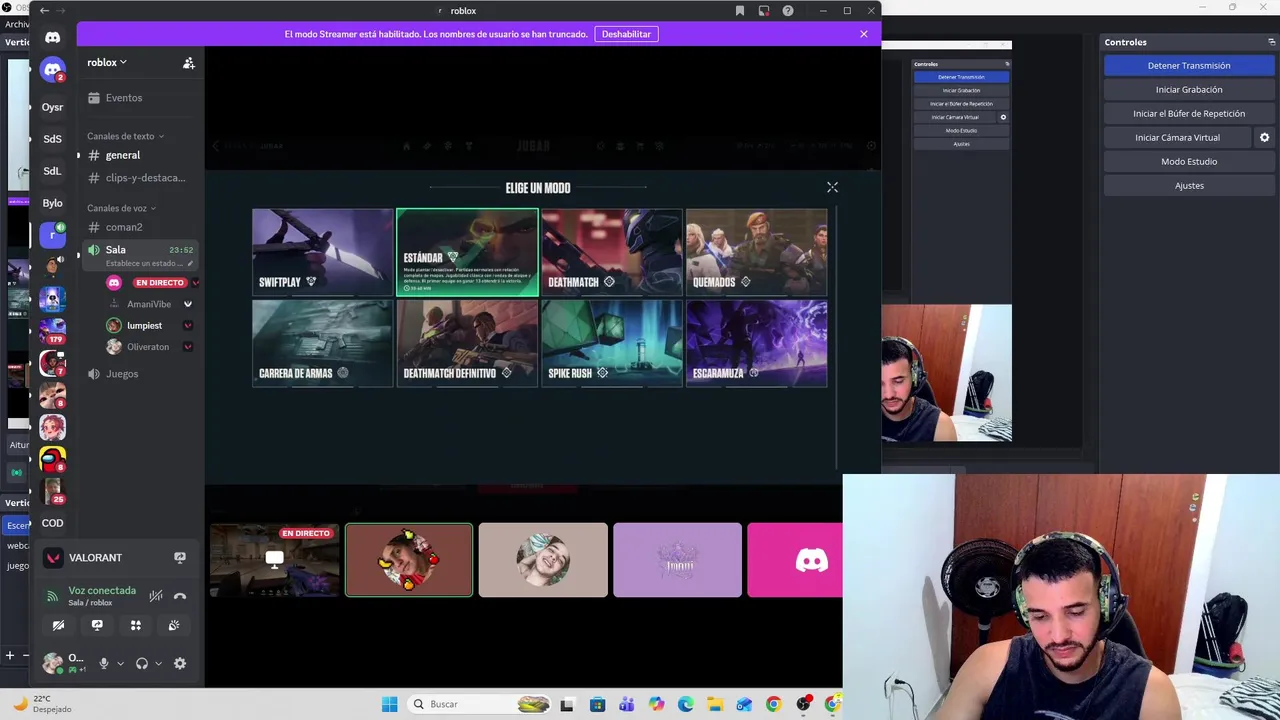Click Iniciar Grabación in OBS Controles

[1189, 89]
